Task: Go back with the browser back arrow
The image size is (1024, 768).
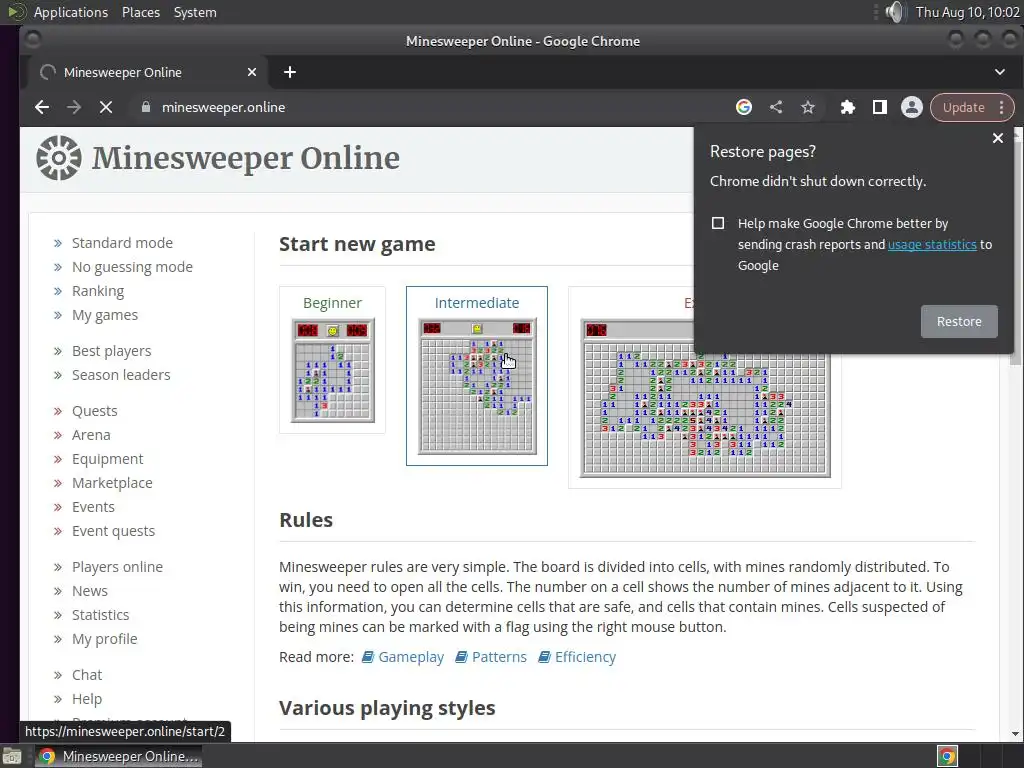Action: (42, 107)
